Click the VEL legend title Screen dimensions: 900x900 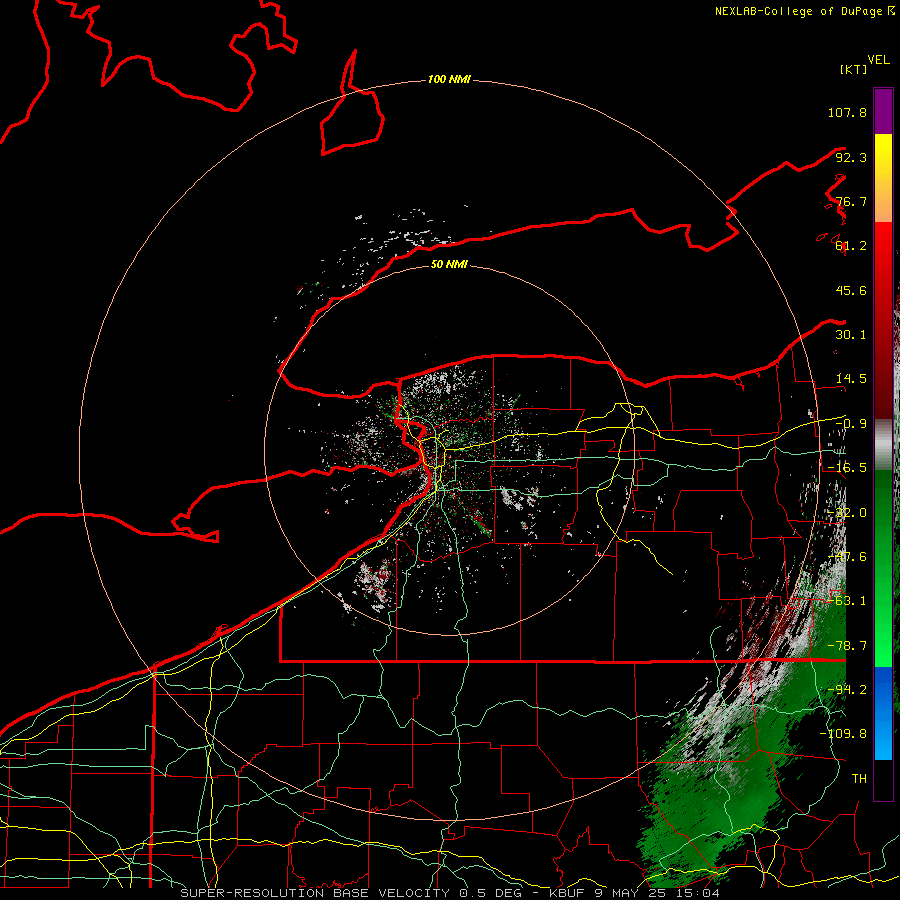tap(878, 59)
